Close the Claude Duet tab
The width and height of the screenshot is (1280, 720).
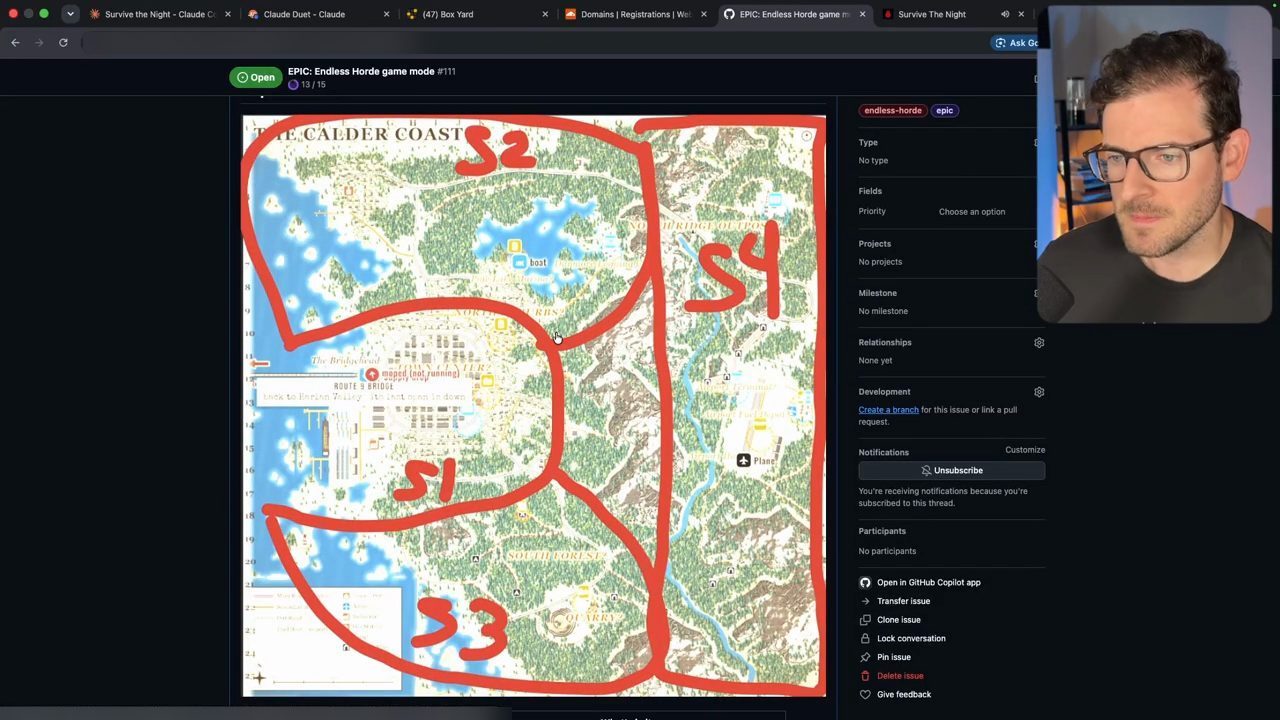click(x=386, y=14)
